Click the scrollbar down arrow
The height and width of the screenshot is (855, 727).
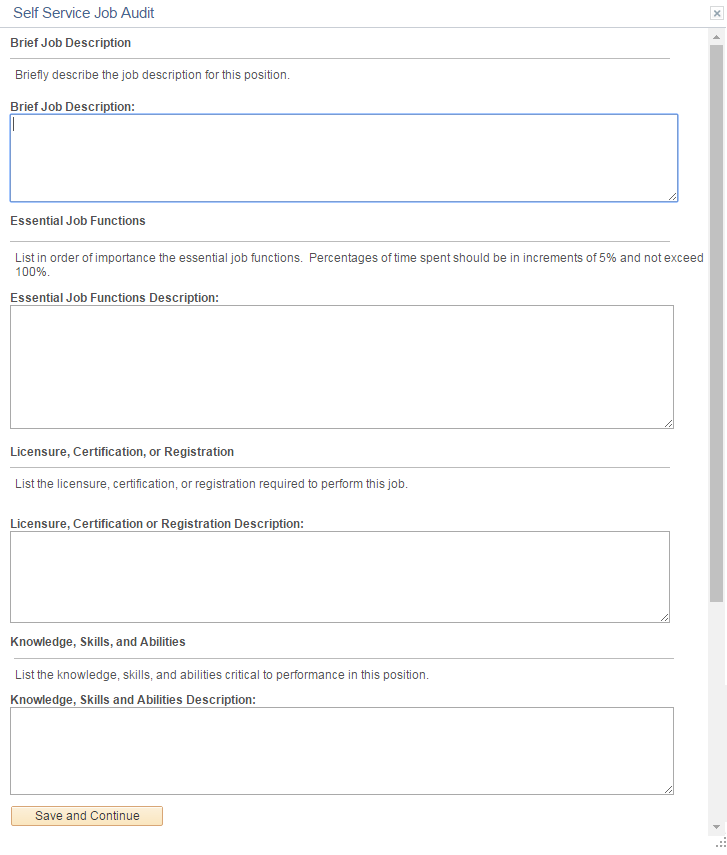point(716,827)
